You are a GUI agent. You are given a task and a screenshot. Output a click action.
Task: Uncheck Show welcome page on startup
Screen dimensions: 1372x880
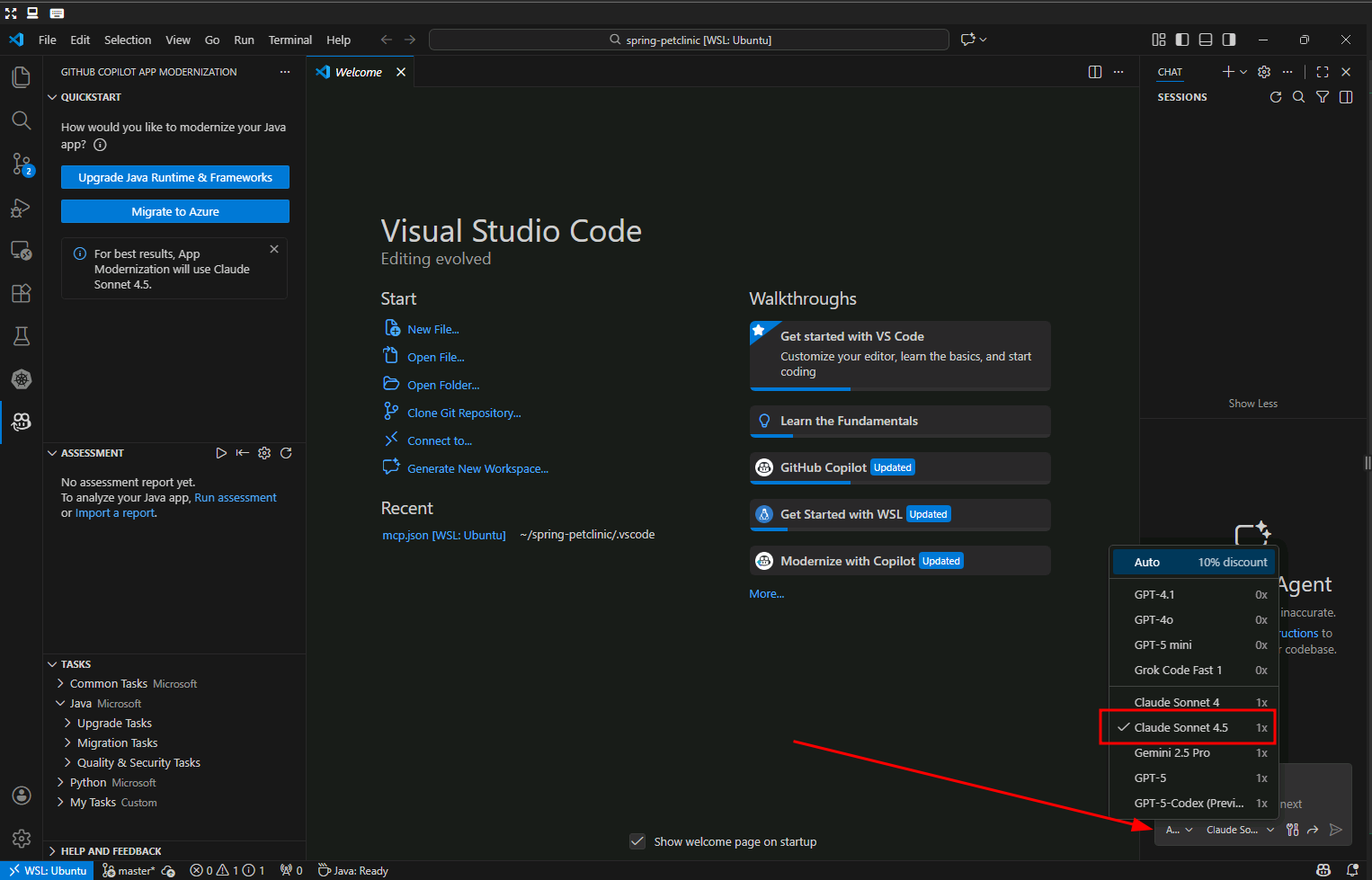click(637, 841)
